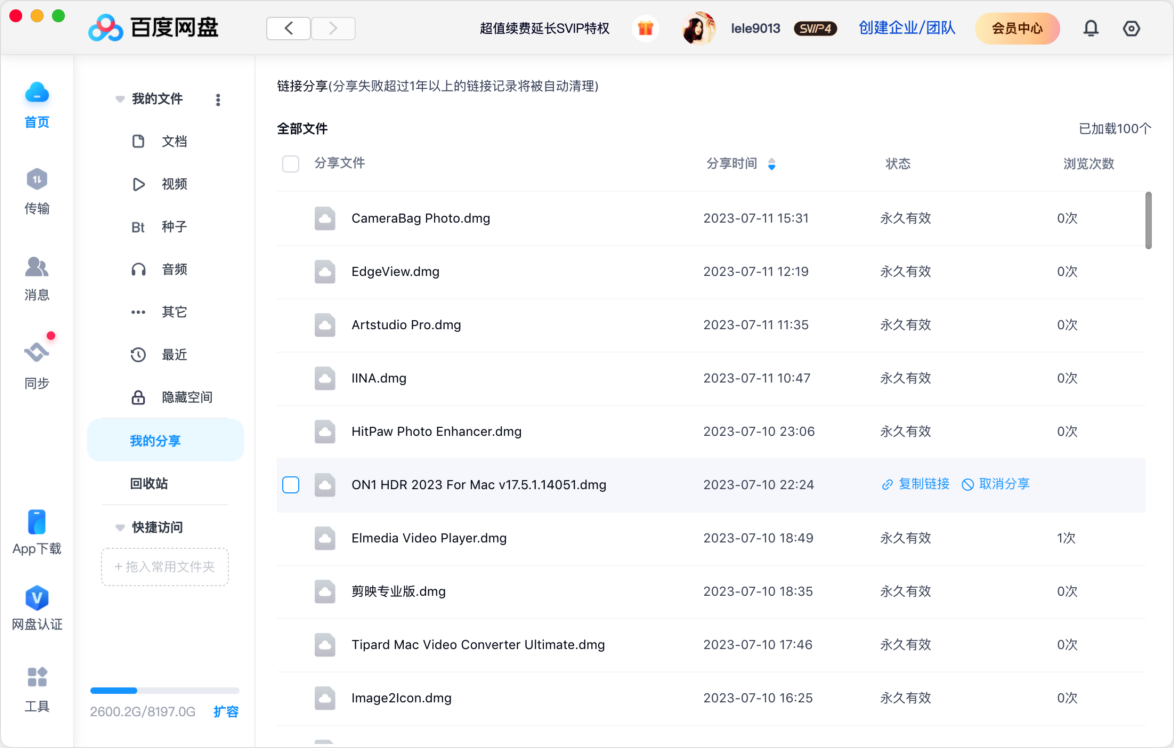
Task: Collapse the 我的文件 tree section
Action: (120, 100)
